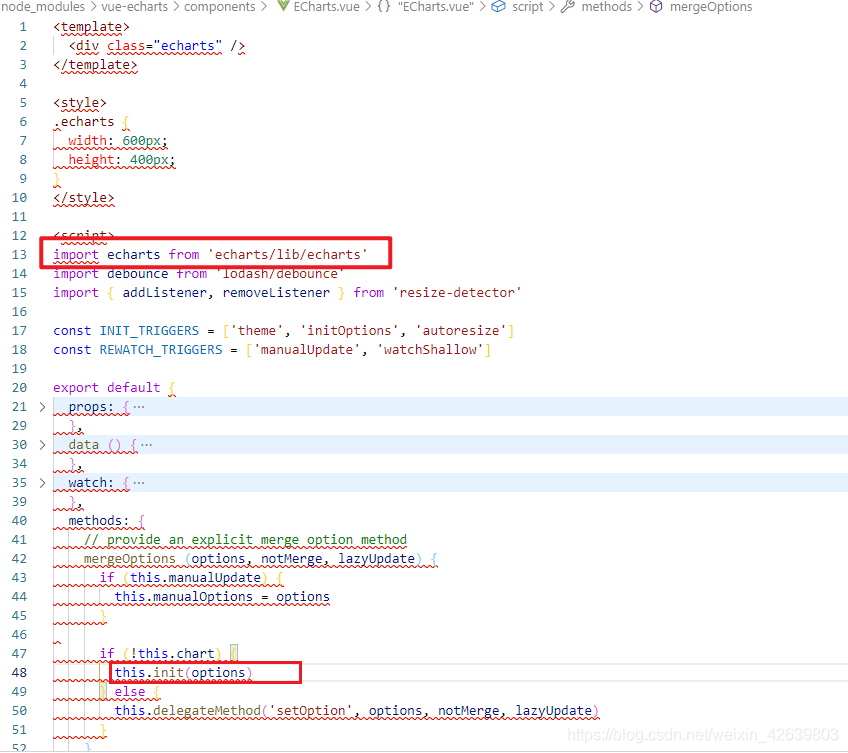Click the Vue icon beside ECharts.vue breadcrumb
Screen dimensions: 848x753
coord(283,6)
